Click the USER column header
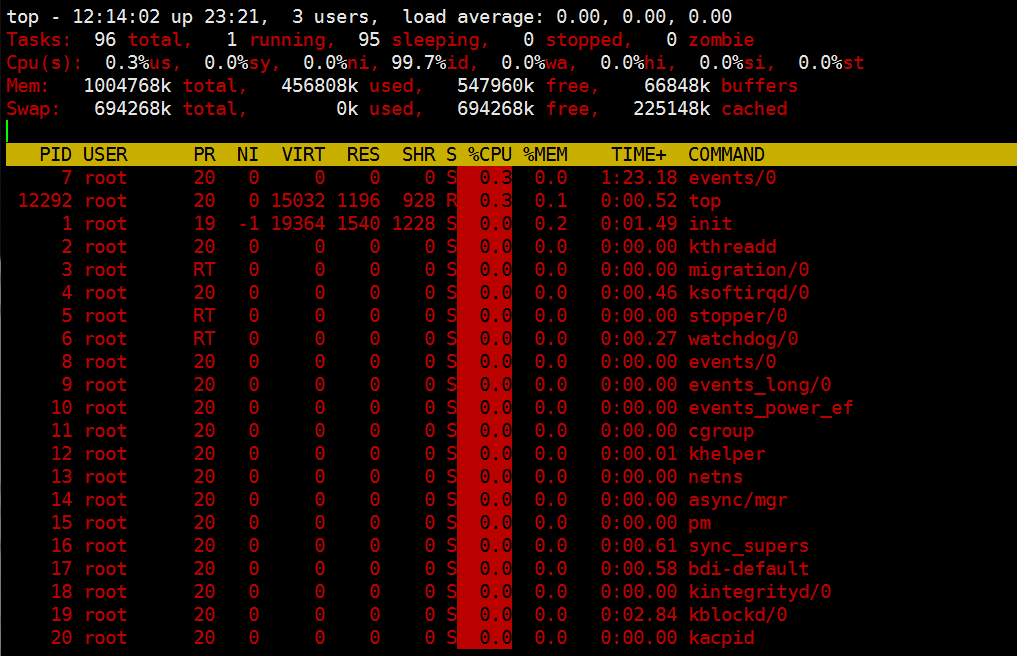 coord(105,154)
